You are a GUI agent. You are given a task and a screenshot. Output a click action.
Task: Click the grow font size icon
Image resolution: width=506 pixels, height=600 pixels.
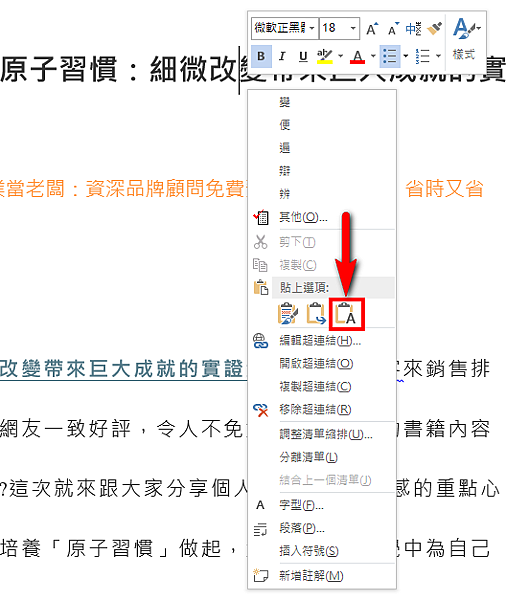pyautogui.click(x=372, y=29)
